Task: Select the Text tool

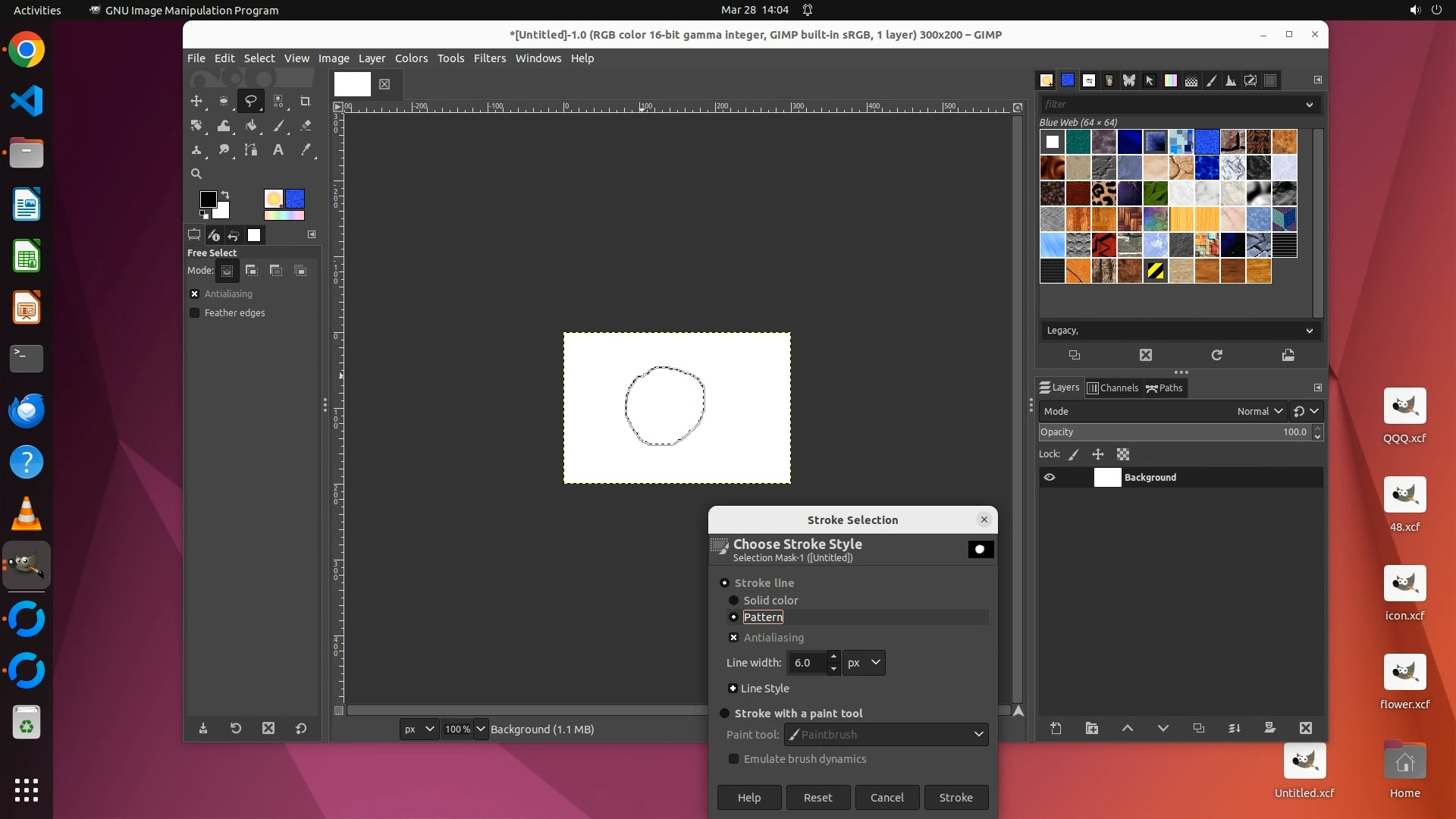Action: coord(278,150)
